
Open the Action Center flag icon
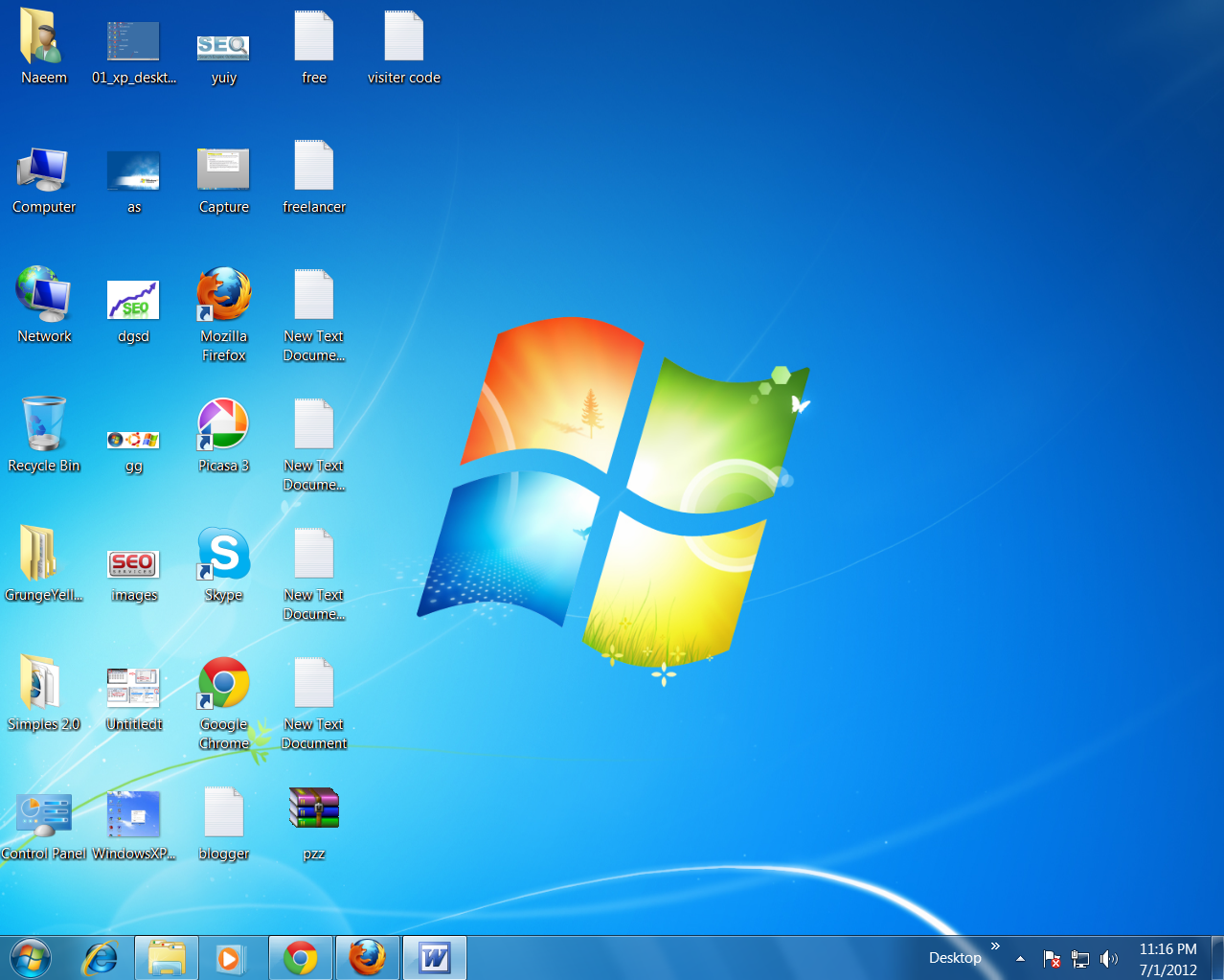point(1051,958)
